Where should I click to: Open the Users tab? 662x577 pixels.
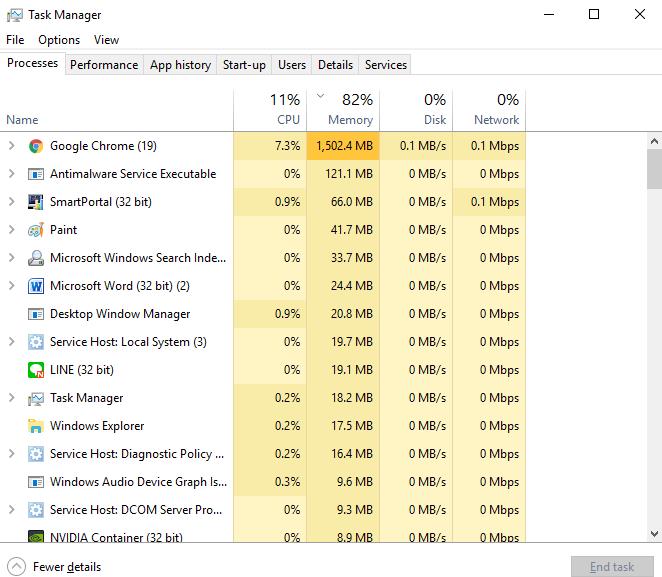292,65
